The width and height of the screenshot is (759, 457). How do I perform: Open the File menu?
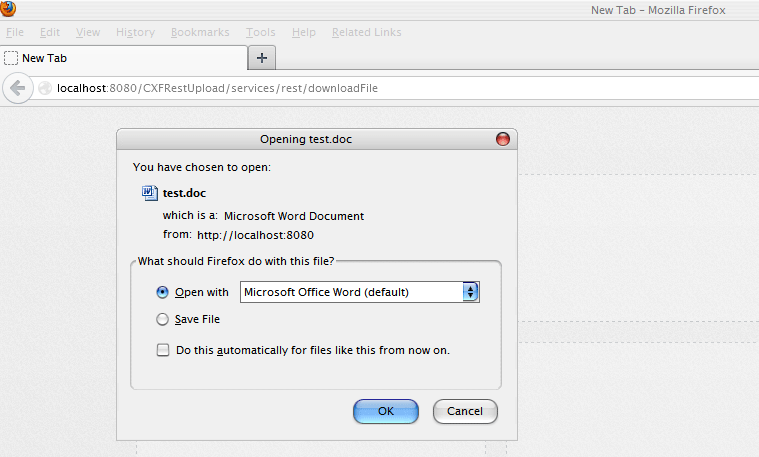click(x=15, y=32)
